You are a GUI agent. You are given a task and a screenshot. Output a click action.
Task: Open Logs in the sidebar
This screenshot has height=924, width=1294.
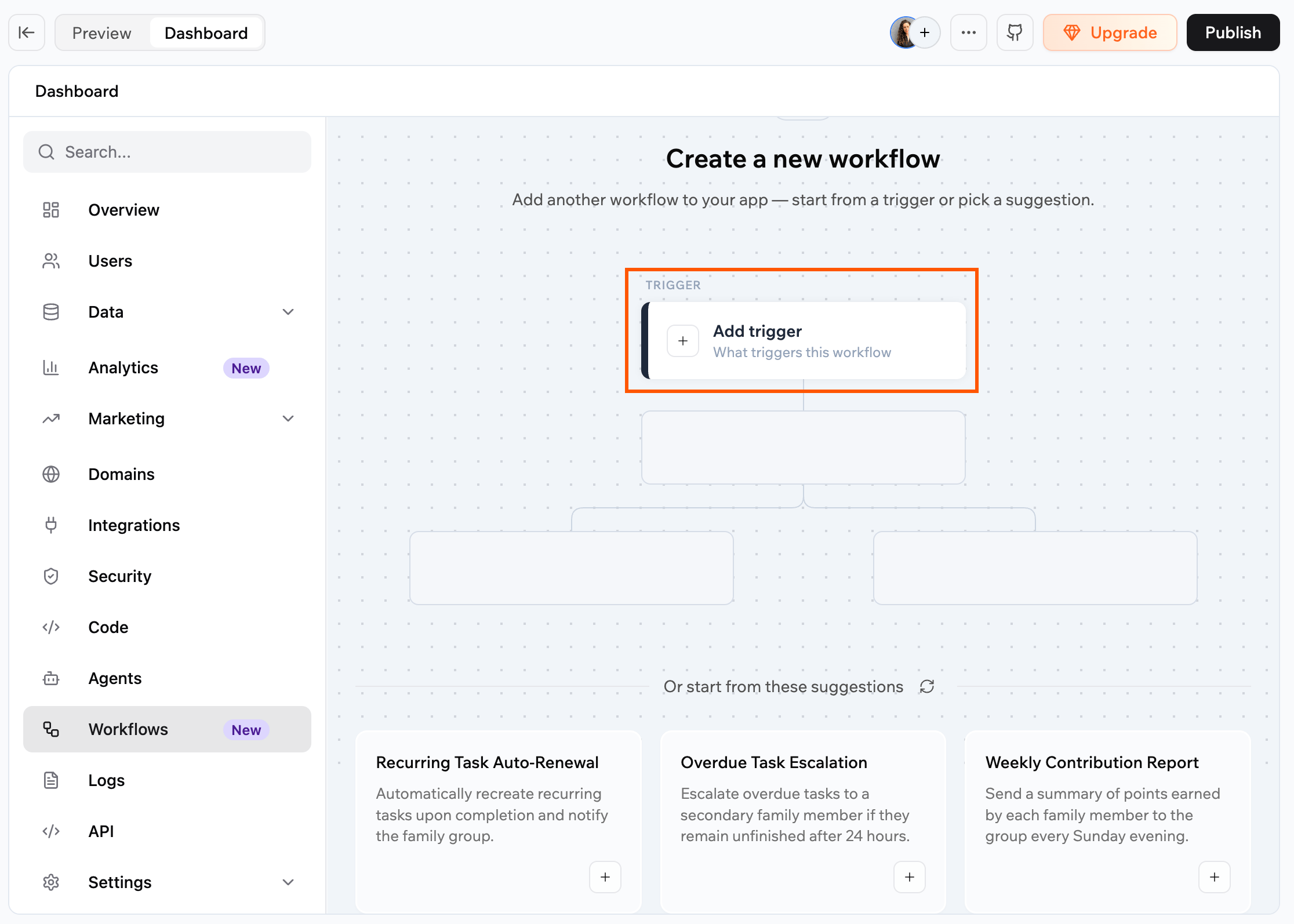[x=167, y=780]
